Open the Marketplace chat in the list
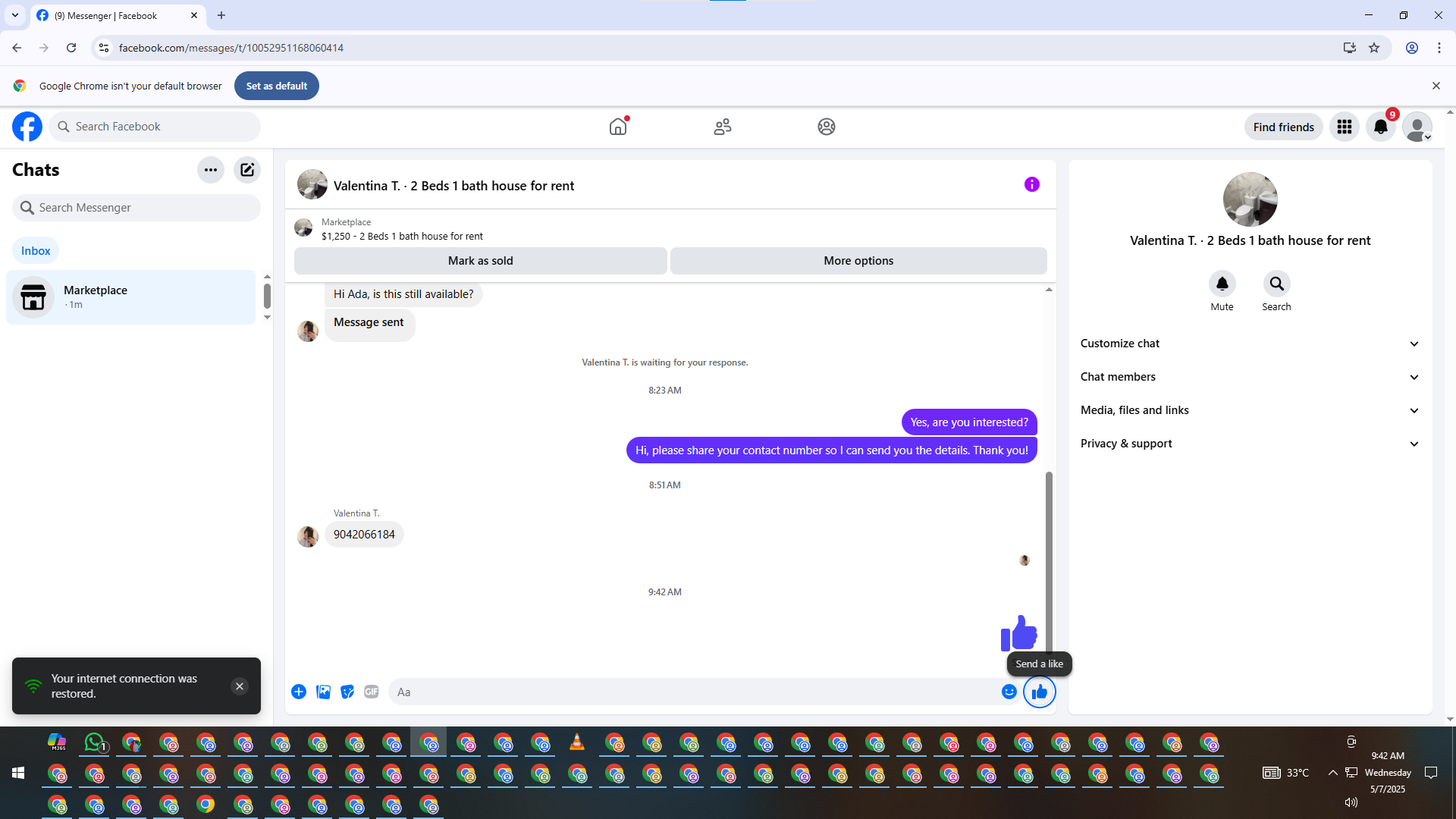1456x819 pixels. click(130, 297)
